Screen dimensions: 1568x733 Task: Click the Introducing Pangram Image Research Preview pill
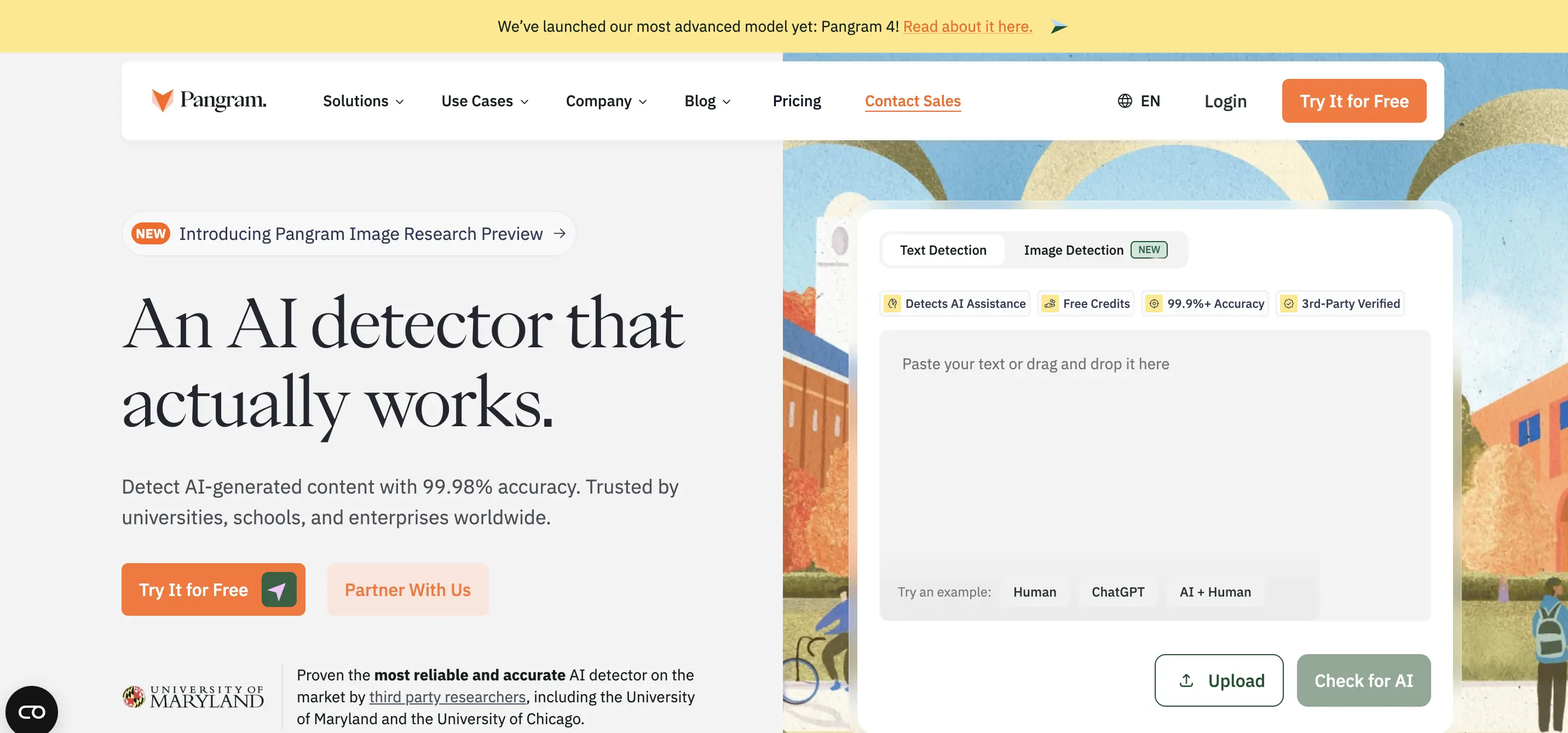[349, 233]
